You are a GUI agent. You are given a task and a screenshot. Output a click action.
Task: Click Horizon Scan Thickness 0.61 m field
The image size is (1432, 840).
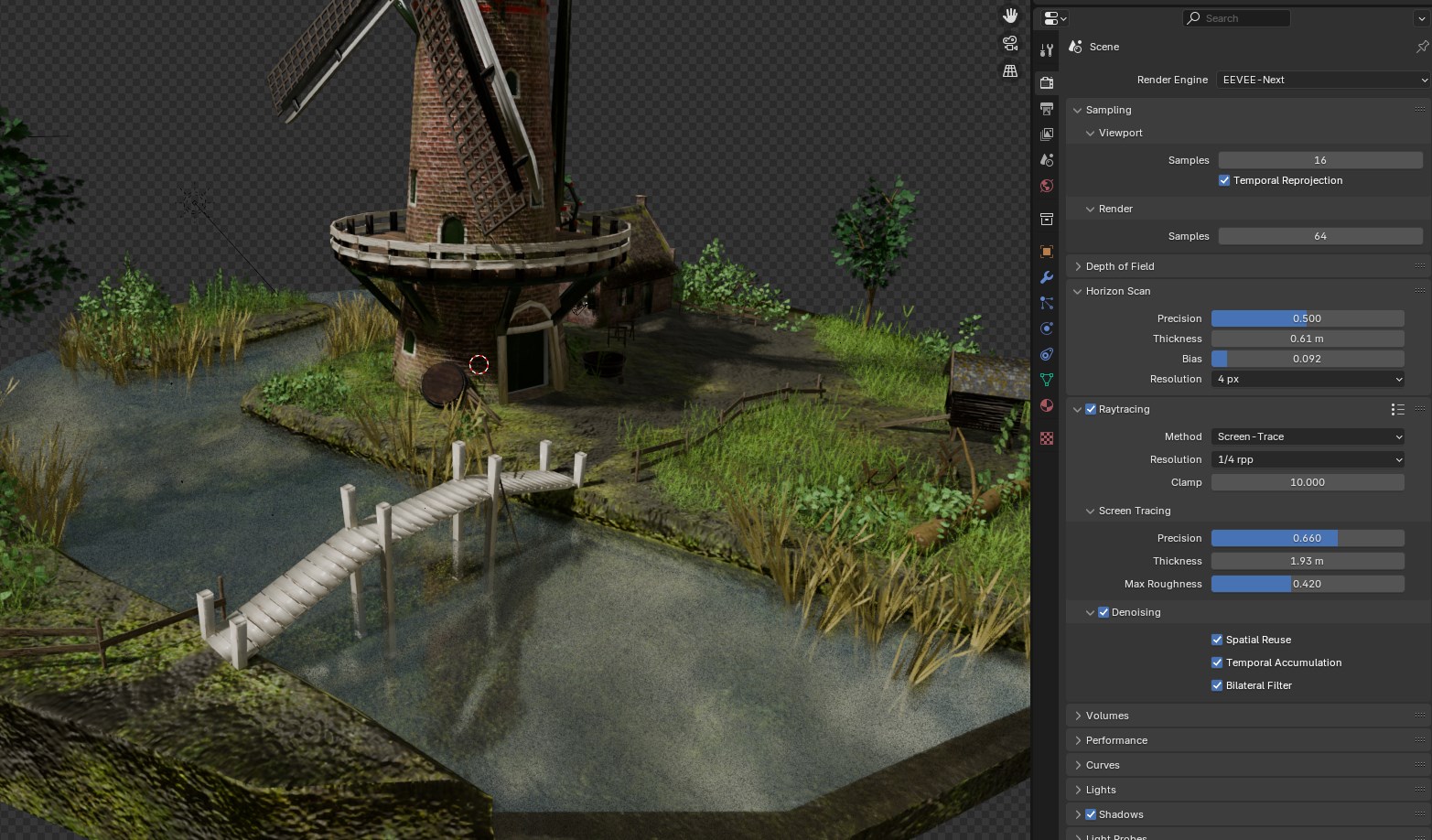pos(1308,339)
